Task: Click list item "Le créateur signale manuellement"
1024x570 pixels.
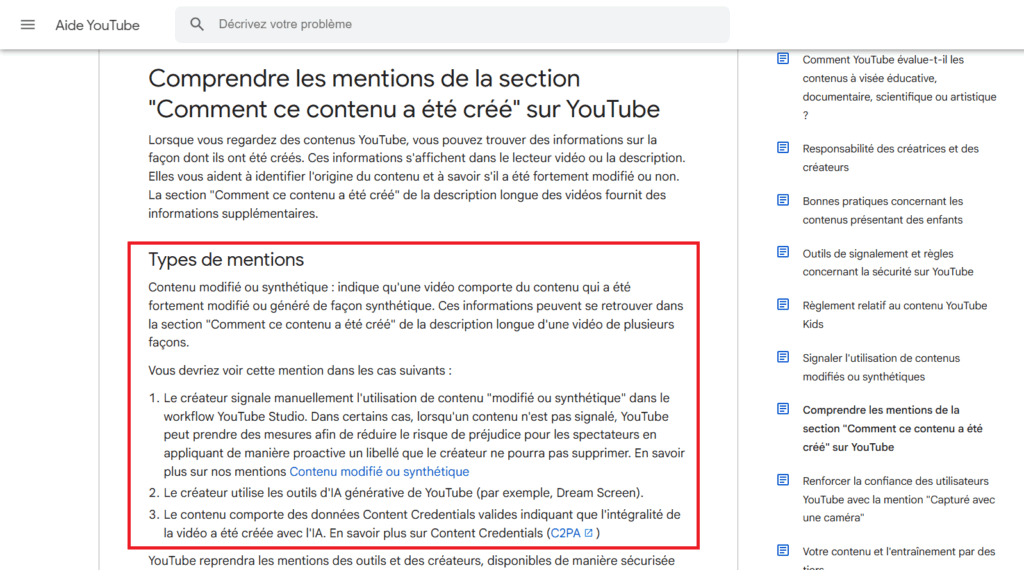Action: tap(424, 434)
